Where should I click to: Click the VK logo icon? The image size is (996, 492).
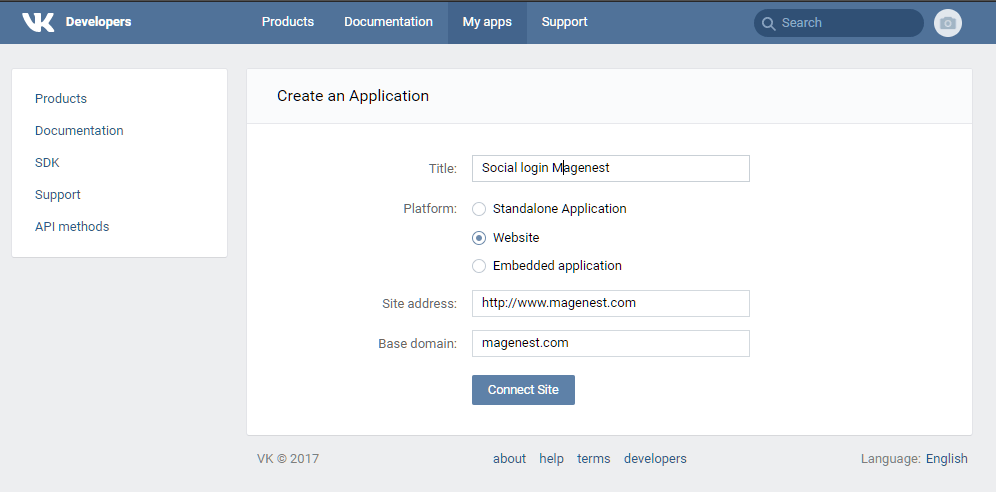(38, 22)
